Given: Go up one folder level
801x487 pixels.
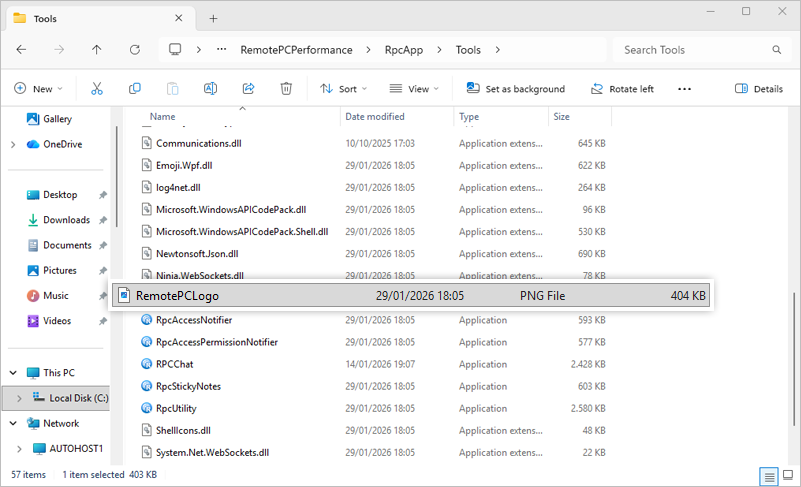Looking at the screenshot, I should click(97, 50).
